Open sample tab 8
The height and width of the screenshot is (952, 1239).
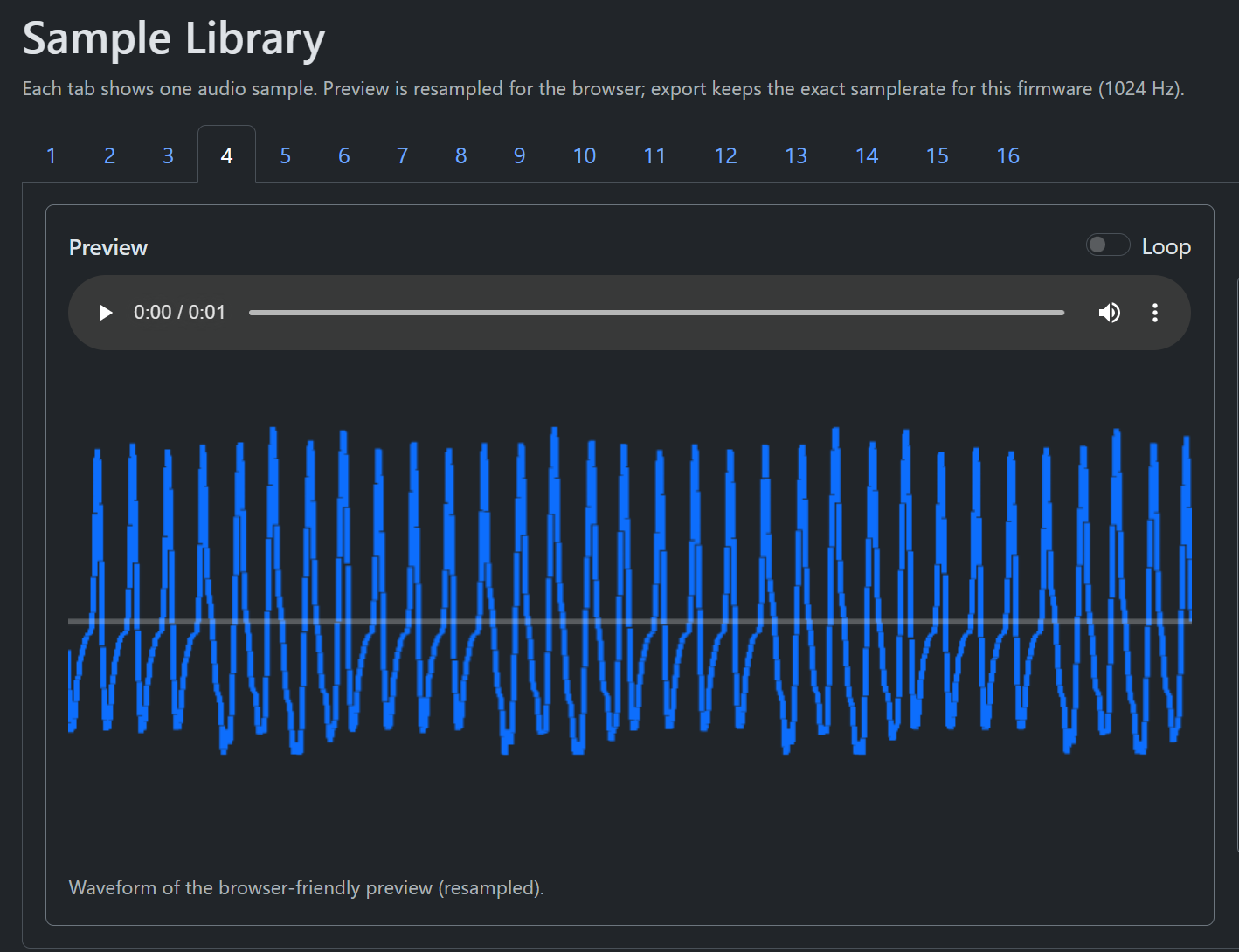coord(460,155)
